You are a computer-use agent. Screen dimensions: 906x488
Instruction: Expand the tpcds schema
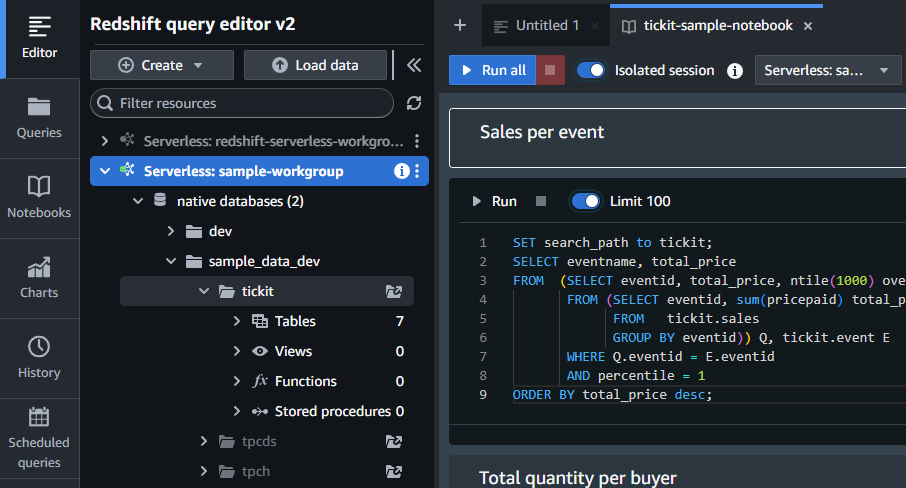(x=203, y=441)
